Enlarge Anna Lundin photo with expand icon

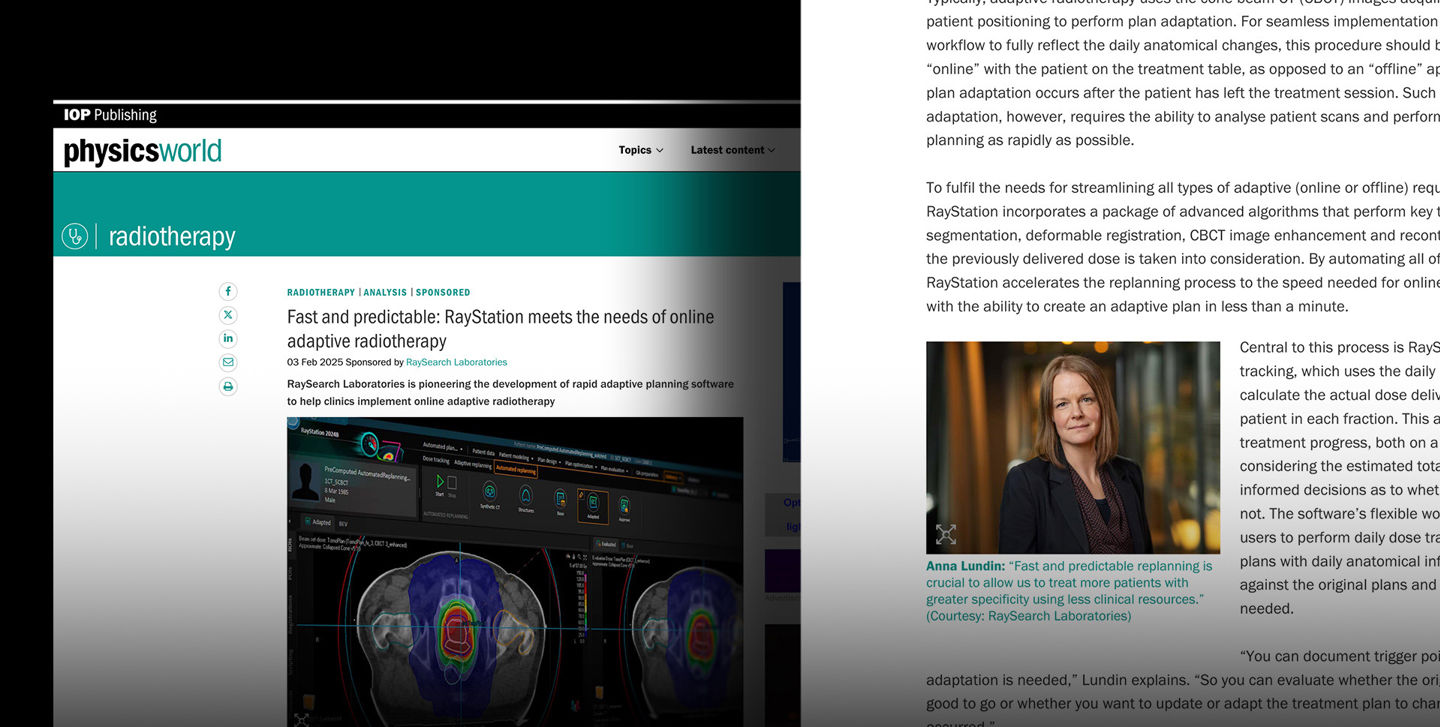coord(945,535)
